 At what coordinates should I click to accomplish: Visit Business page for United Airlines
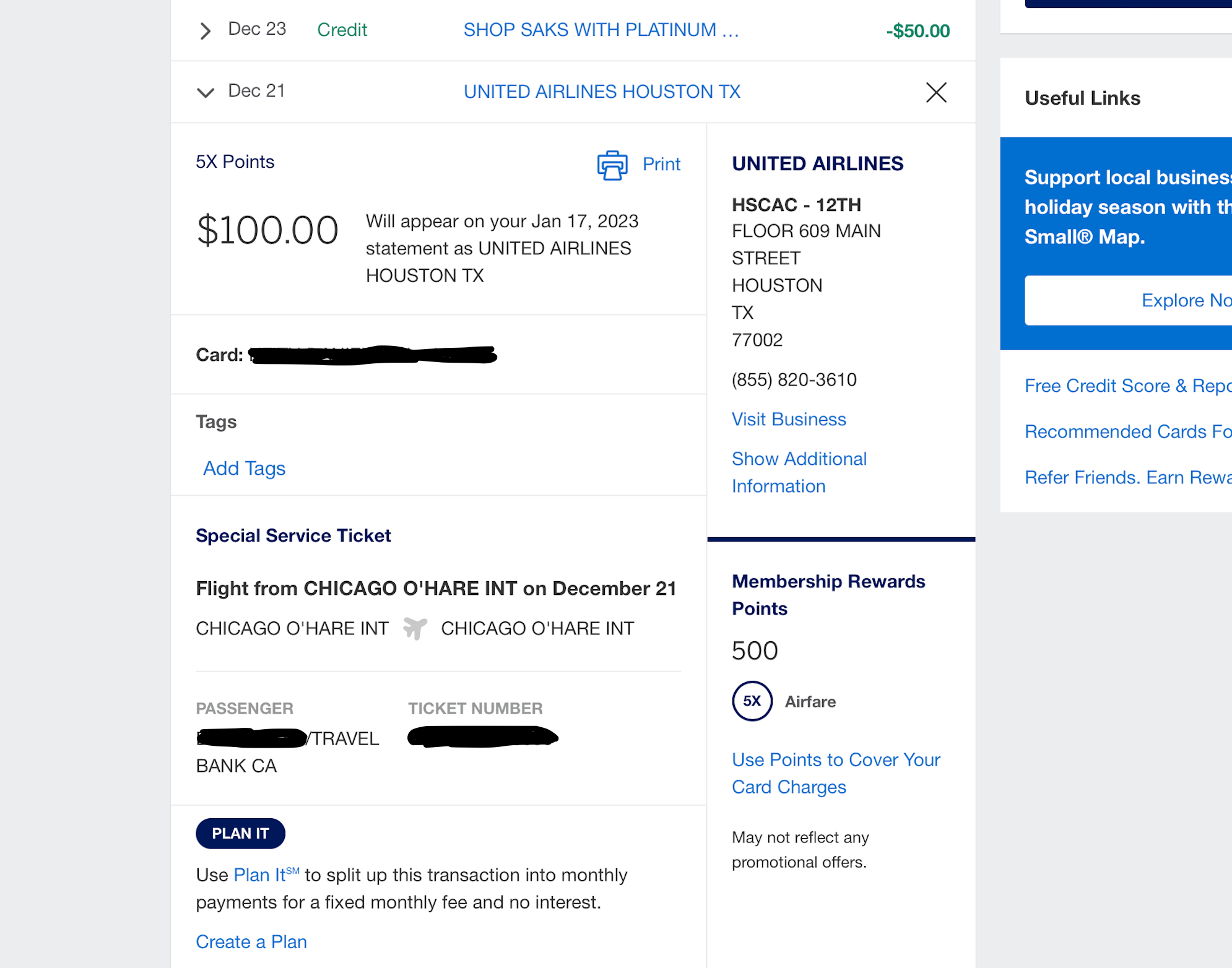click(x=789, y=419)
